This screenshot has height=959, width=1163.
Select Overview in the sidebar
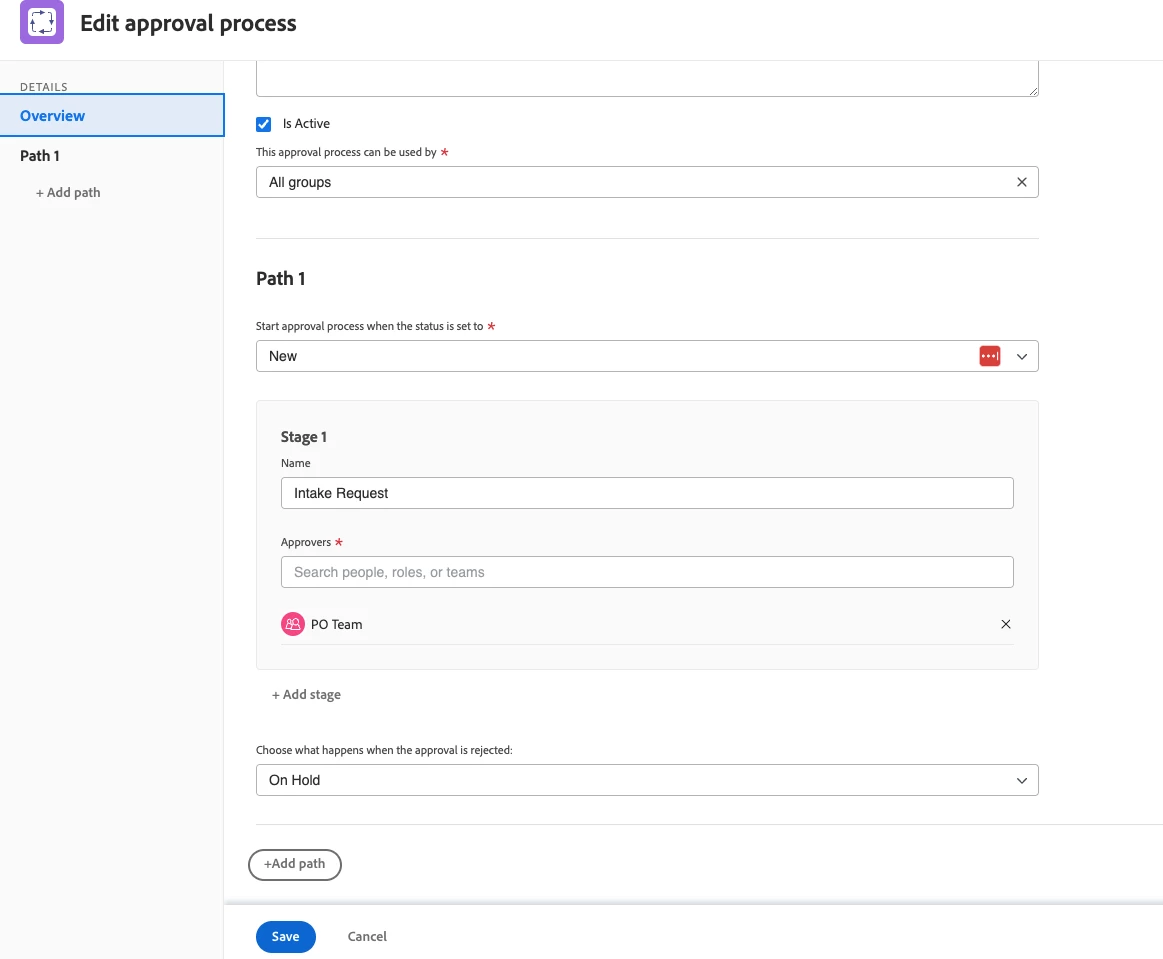(x=53, y=116)
